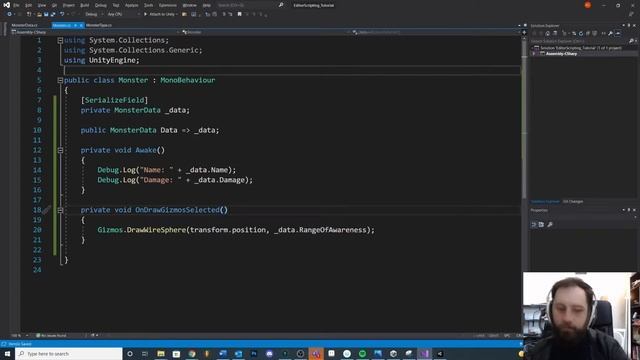This screenshot has height=360, width=640.
Task: Switch to the MonsterData.cs tab
Action: [x=24, y=25]
